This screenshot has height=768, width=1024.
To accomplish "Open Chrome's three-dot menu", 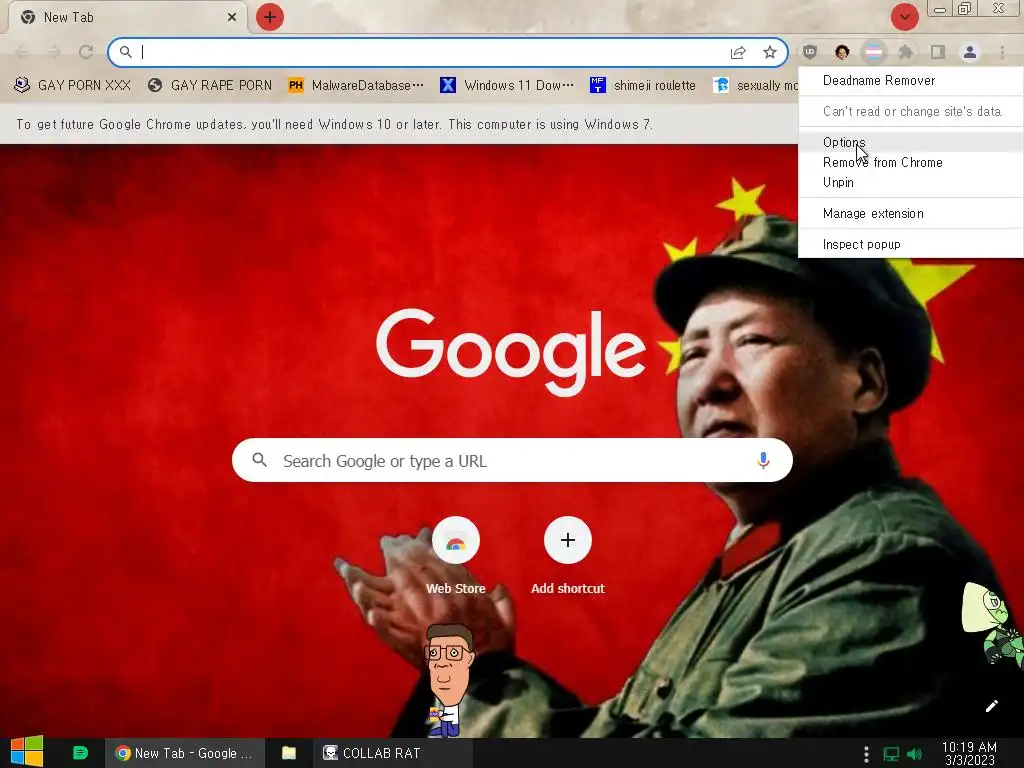I will coord(1002,52).
